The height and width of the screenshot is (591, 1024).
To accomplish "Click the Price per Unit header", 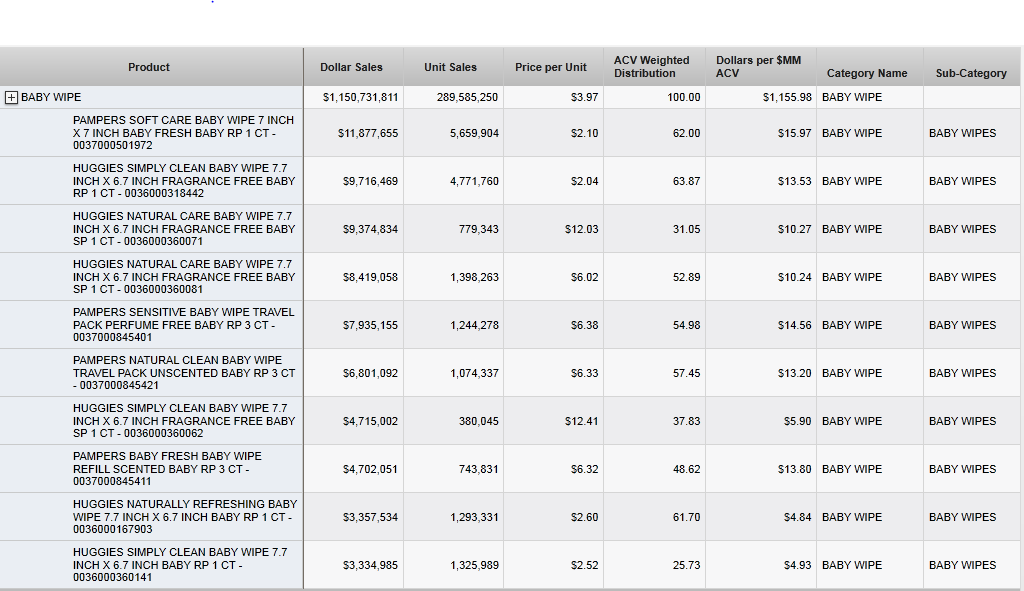I will [551, 67].
